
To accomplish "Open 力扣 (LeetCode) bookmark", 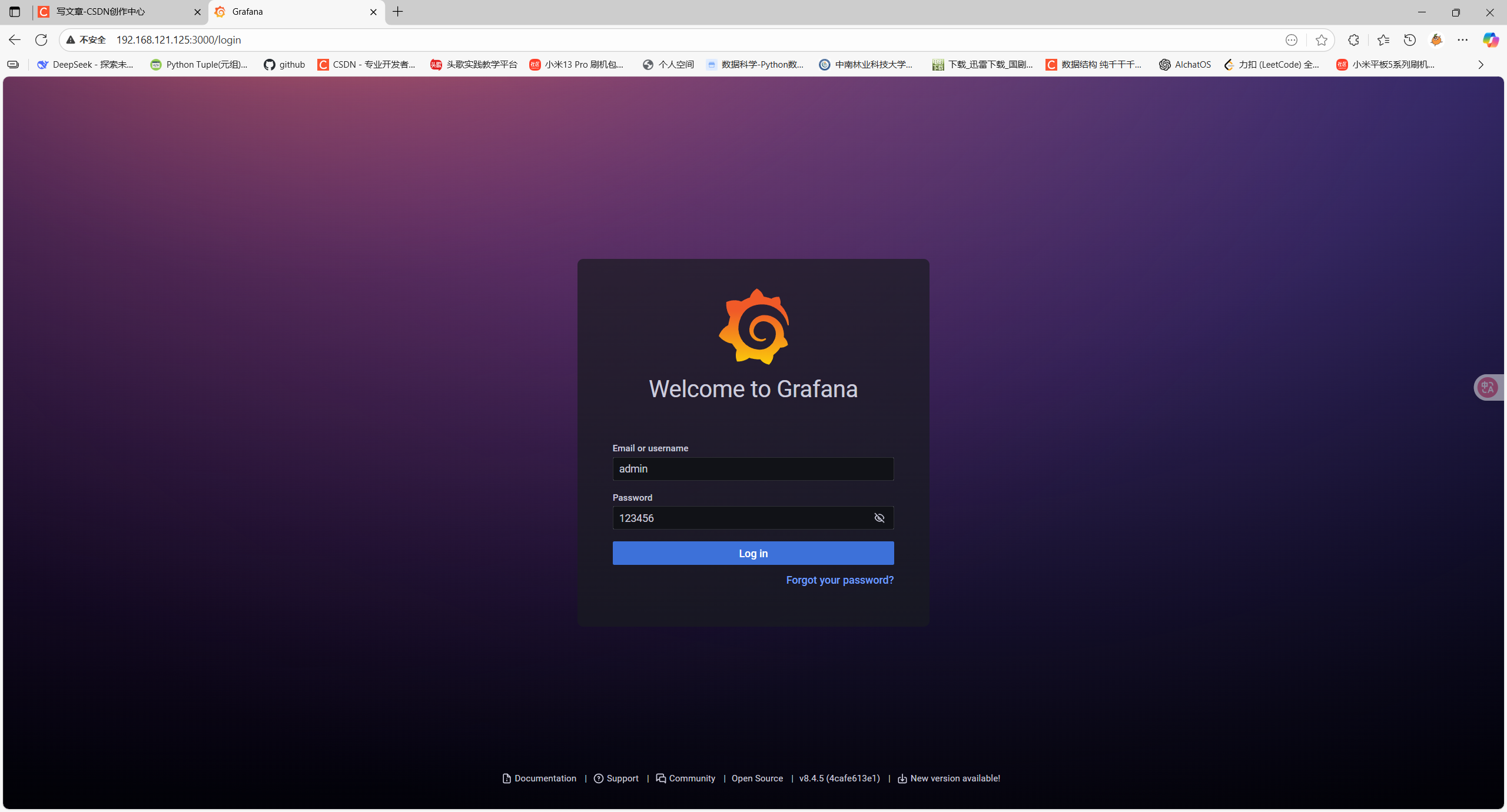I will tap(1272, 65).
